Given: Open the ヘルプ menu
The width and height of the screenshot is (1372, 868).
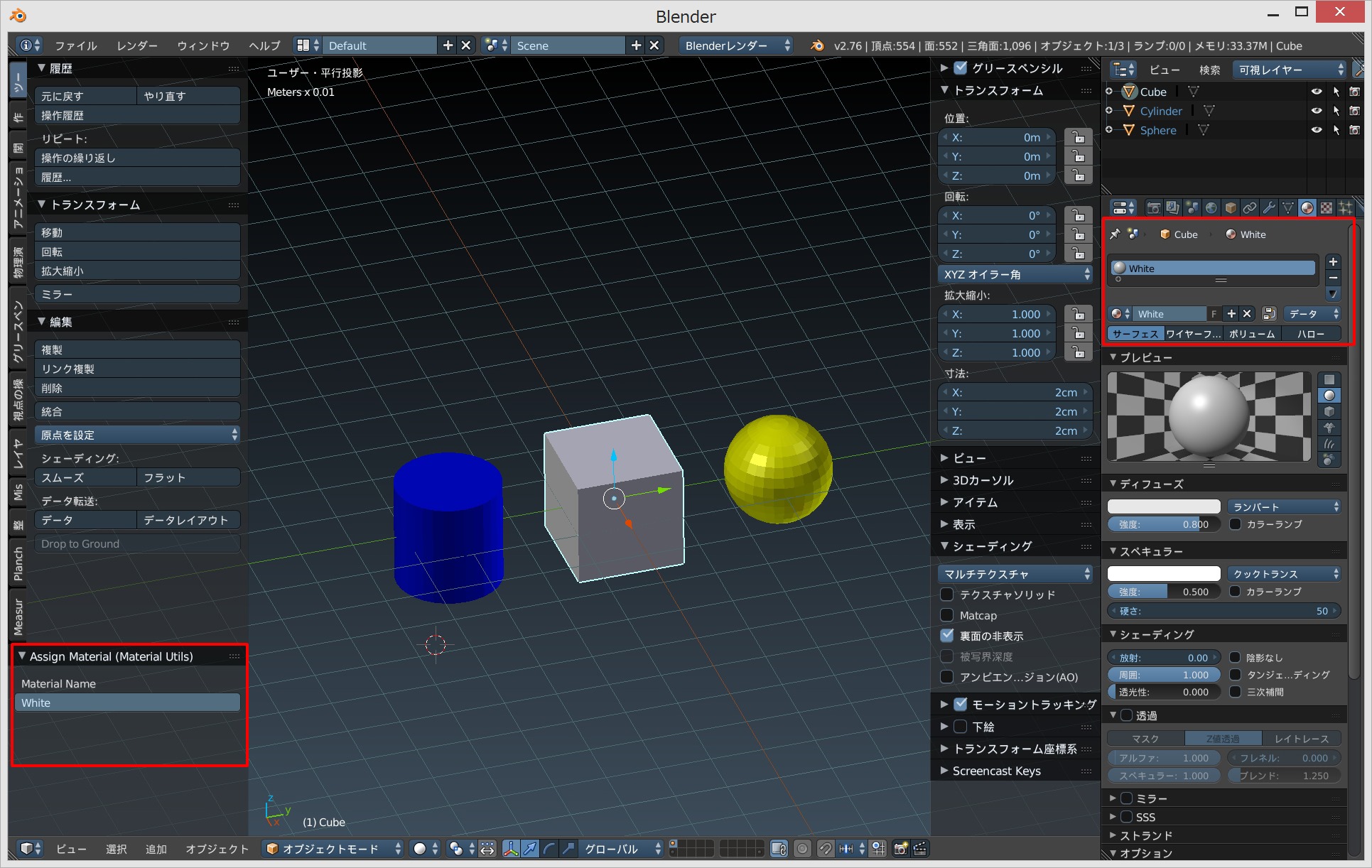Looking at the screenshot, I should (x=264, y=45).
